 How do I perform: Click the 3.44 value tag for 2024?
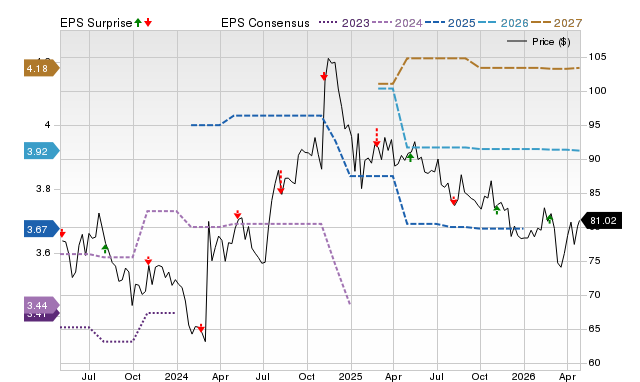coord(42,305)
